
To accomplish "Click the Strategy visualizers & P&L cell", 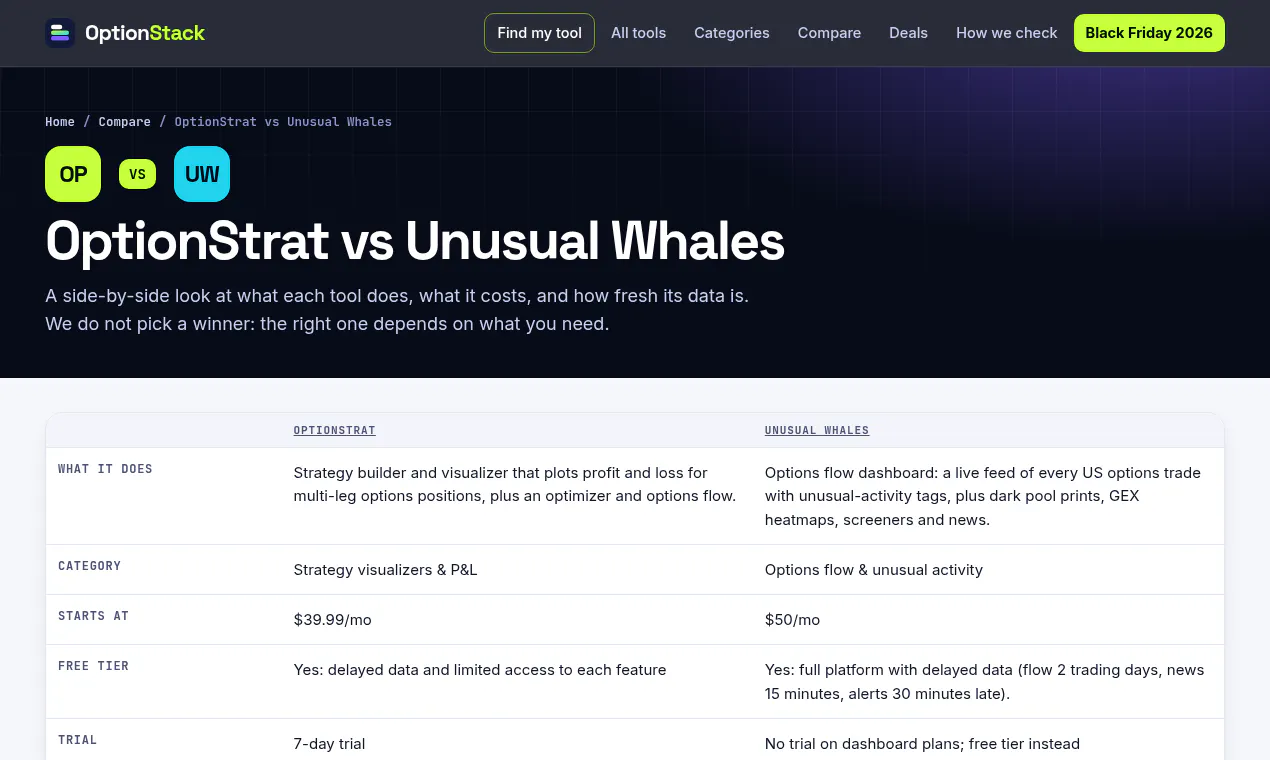I will pyautogui.click(x=385, y=570).
